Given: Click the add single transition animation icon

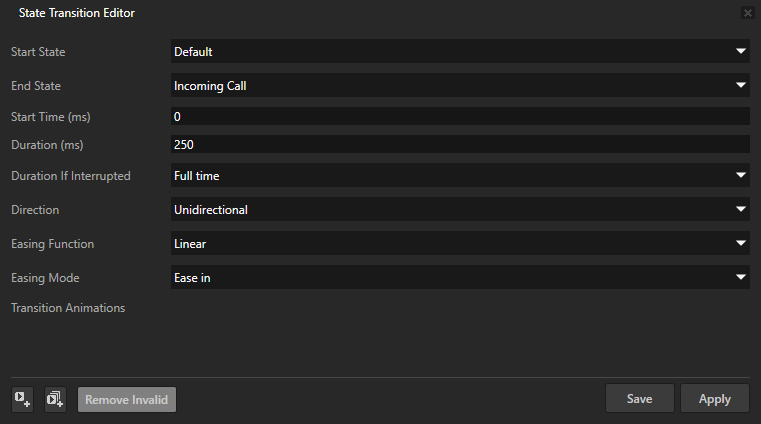Looking at the screenshot, I should 23,399.
